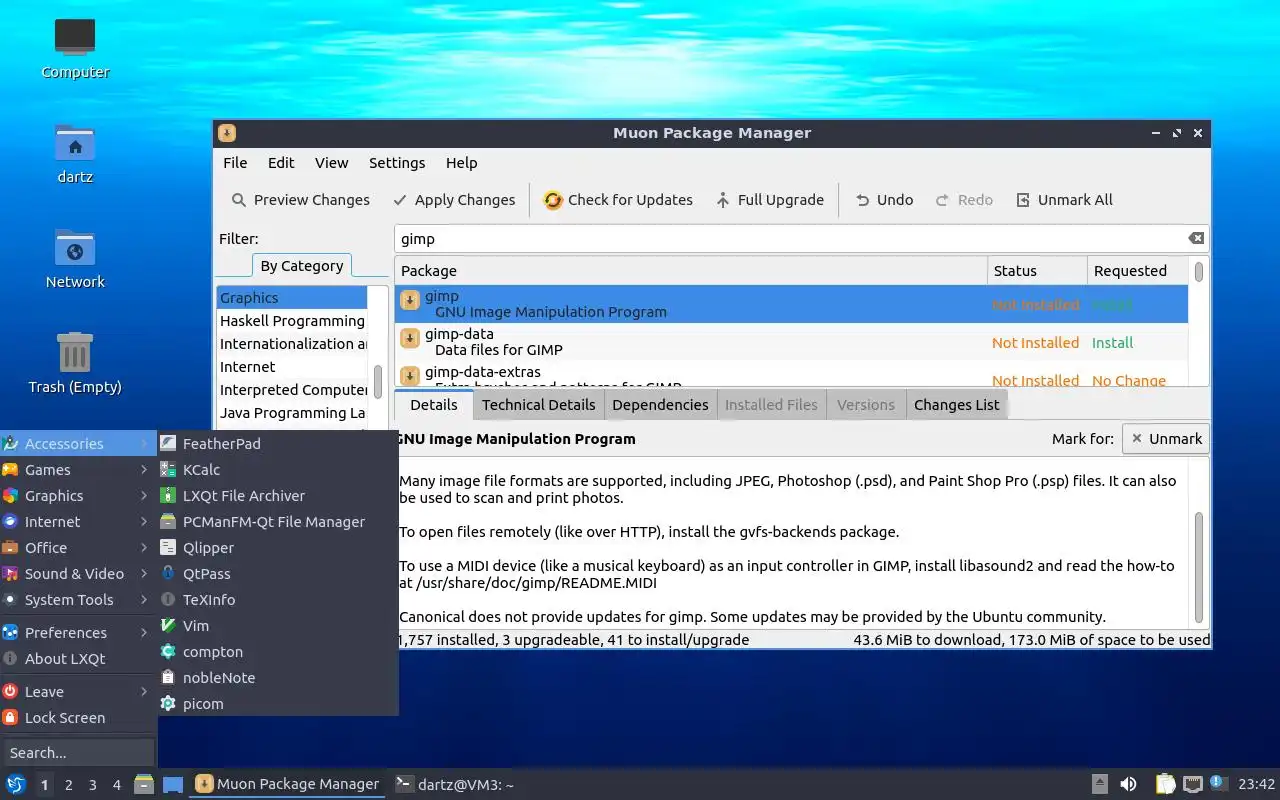1280x800 pixels.
Task: Expand the System Tools submenu
Action: pos(78,600)
